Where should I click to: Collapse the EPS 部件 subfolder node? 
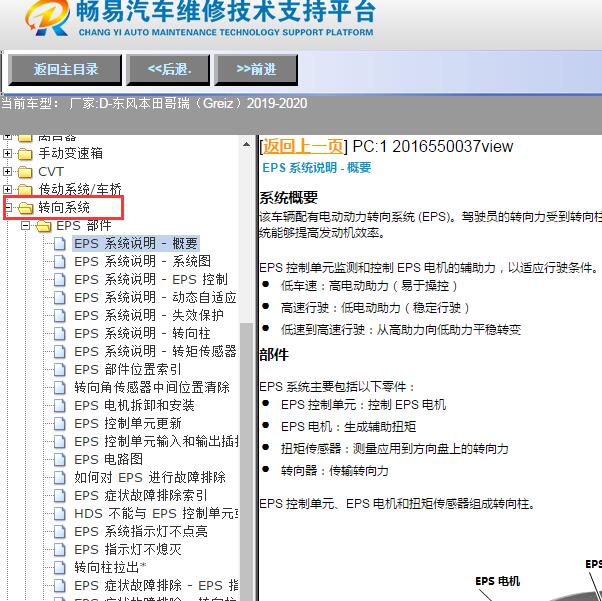click(x=25, y=225)
